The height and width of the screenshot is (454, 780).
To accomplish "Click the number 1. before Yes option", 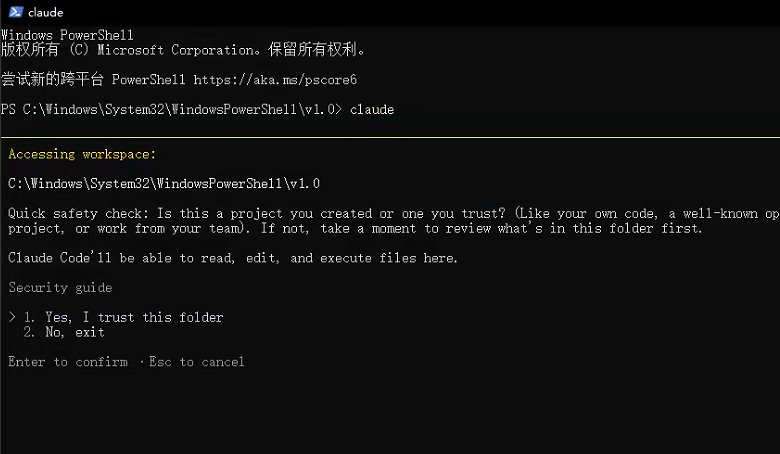I will click(29, 317).
